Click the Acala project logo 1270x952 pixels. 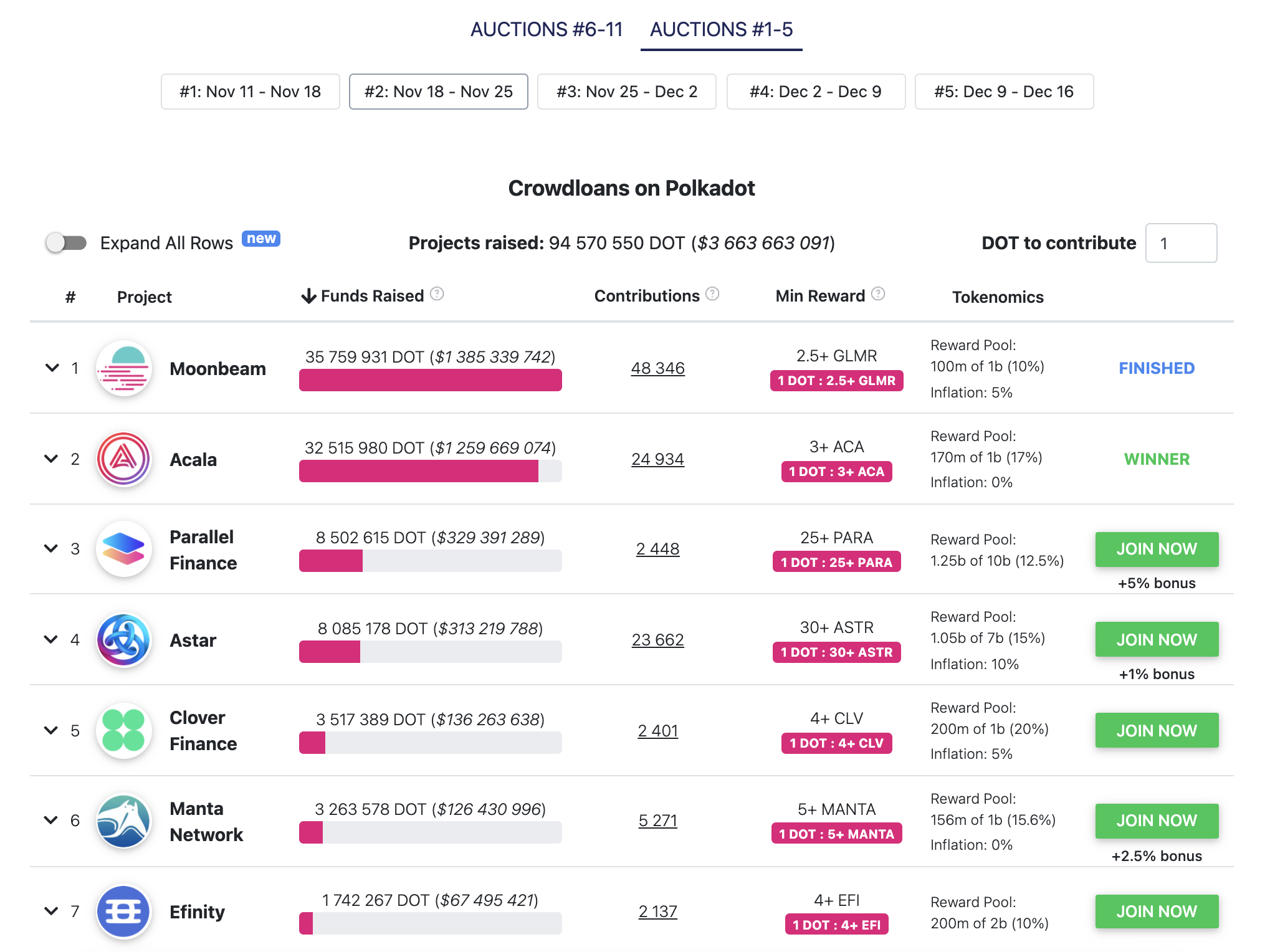pyautogui.click(x=124, y=459)
